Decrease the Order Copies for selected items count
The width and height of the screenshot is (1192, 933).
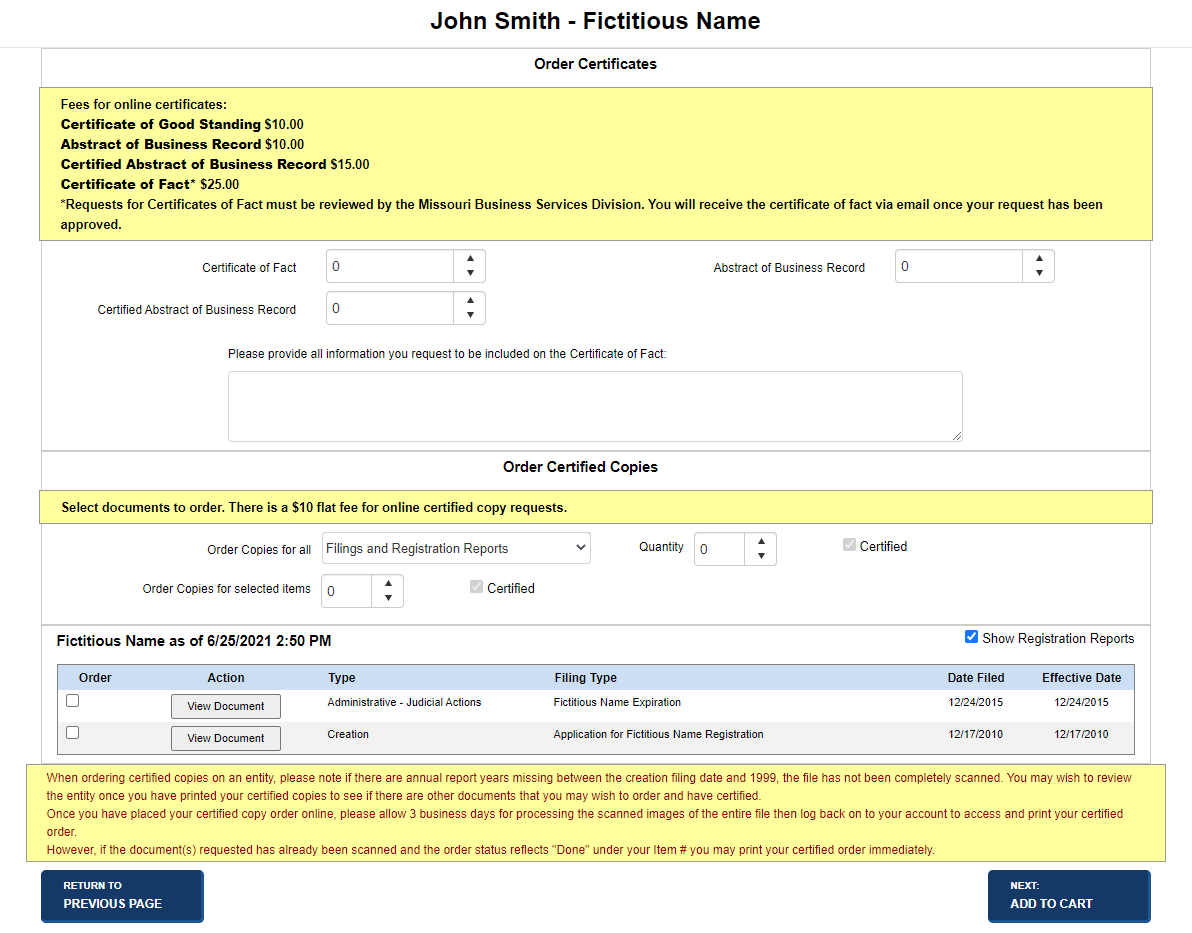coord(388,597)
